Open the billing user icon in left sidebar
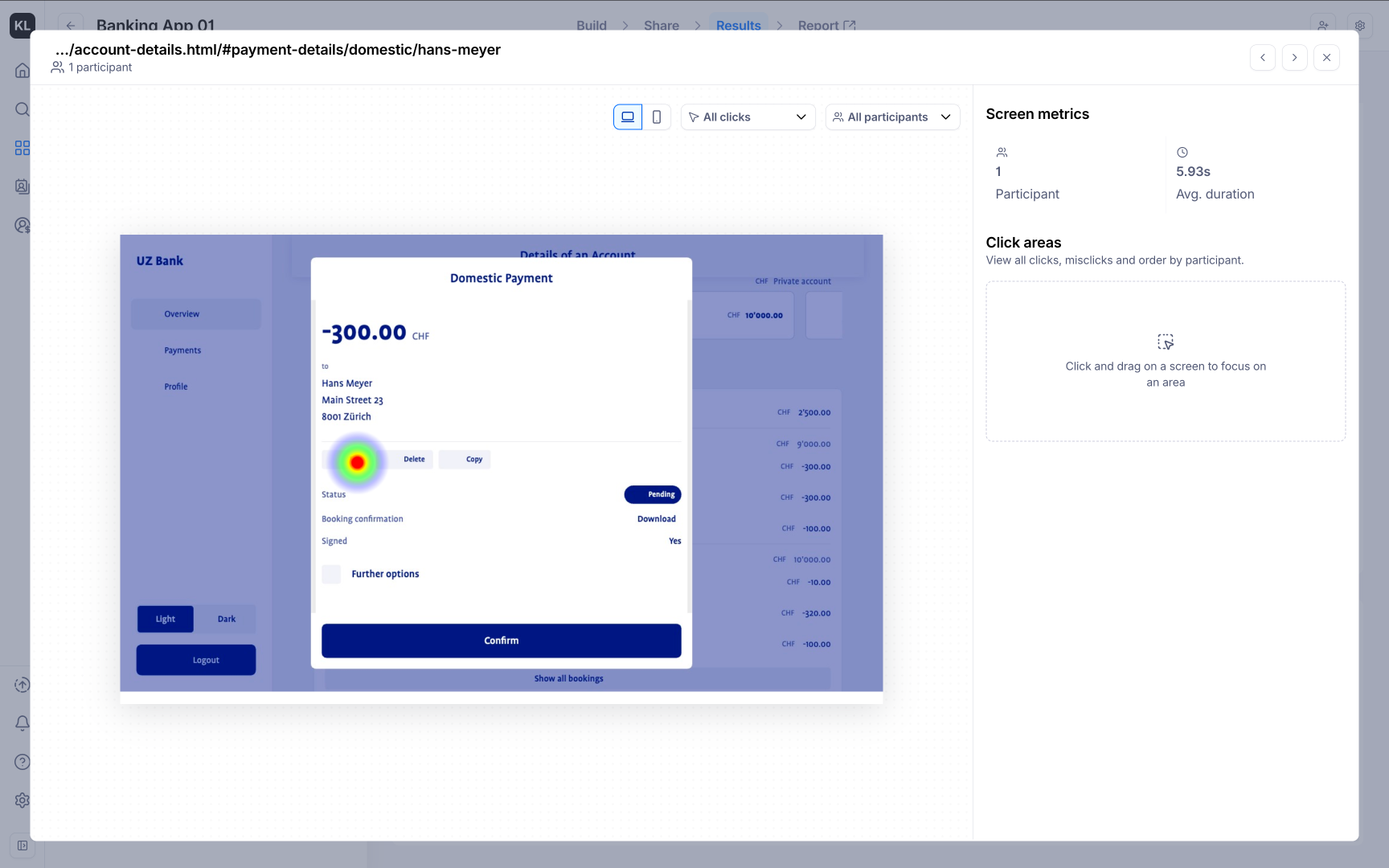1389x868 pixels. coord(23,225)
